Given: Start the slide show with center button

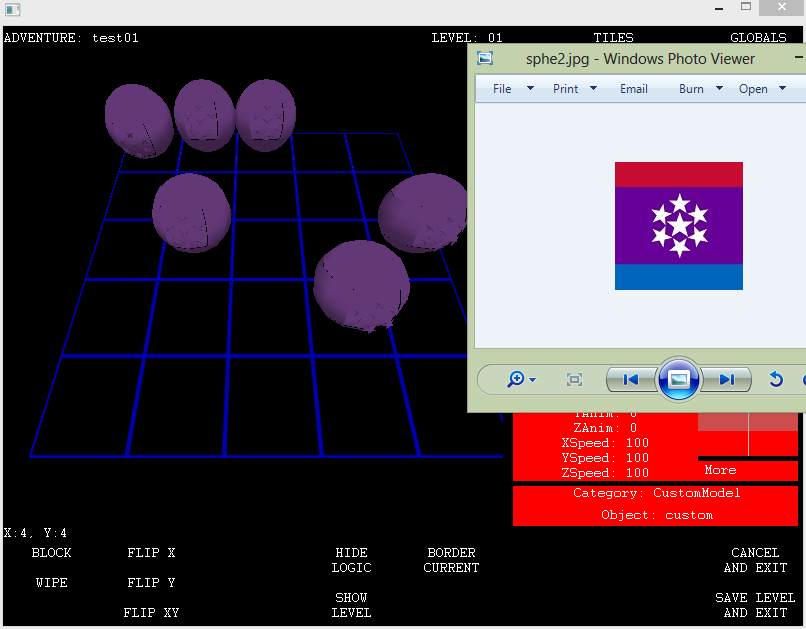Looking at the screenshot, I should click(678, 380).
